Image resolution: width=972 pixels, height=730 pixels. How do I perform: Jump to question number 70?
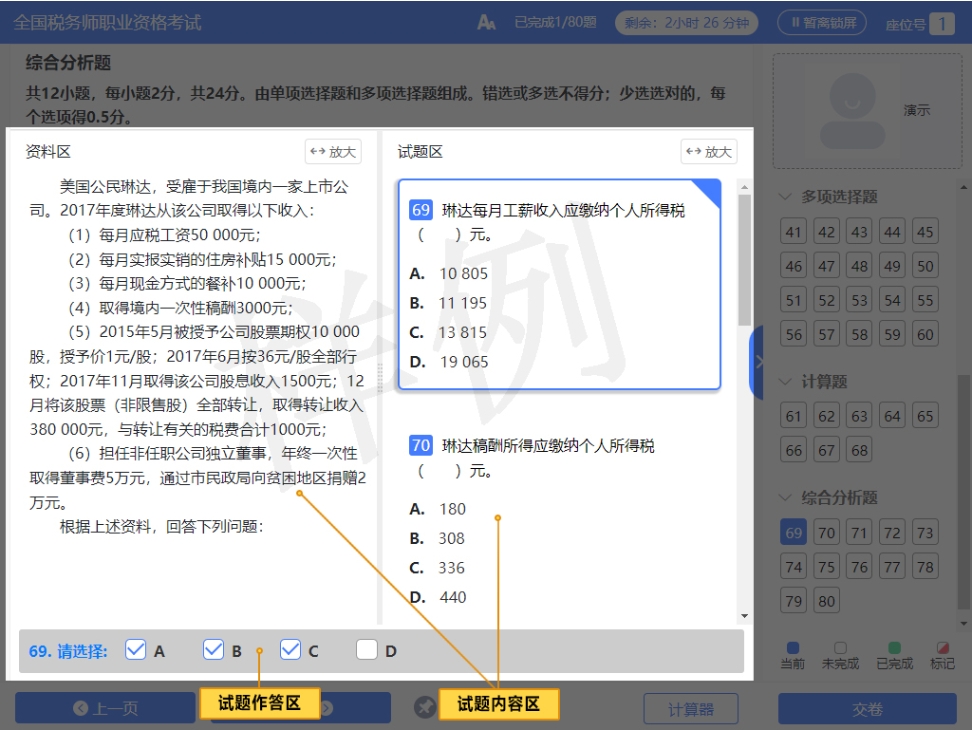pyautogui.click(x=826, y=533)
